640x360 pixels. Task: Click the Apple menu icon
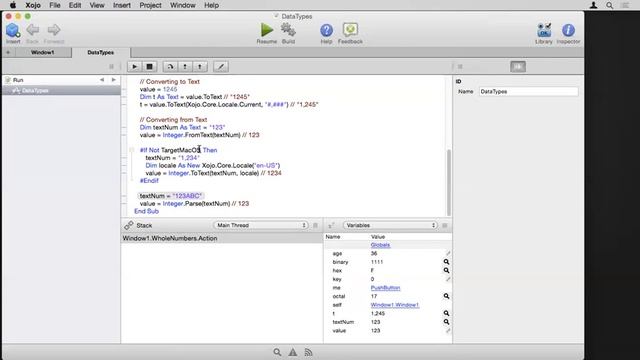tap(13, 5)
